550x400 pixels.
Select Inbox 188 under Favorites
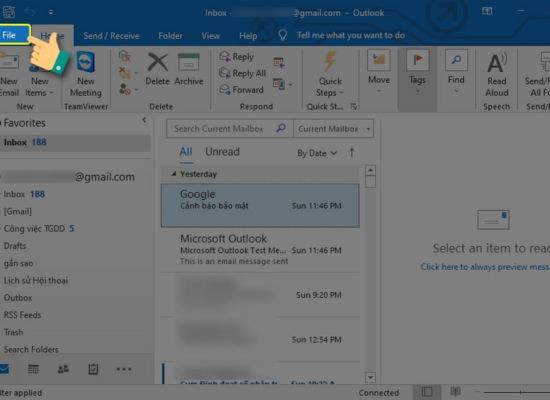(x=75, y=142)
